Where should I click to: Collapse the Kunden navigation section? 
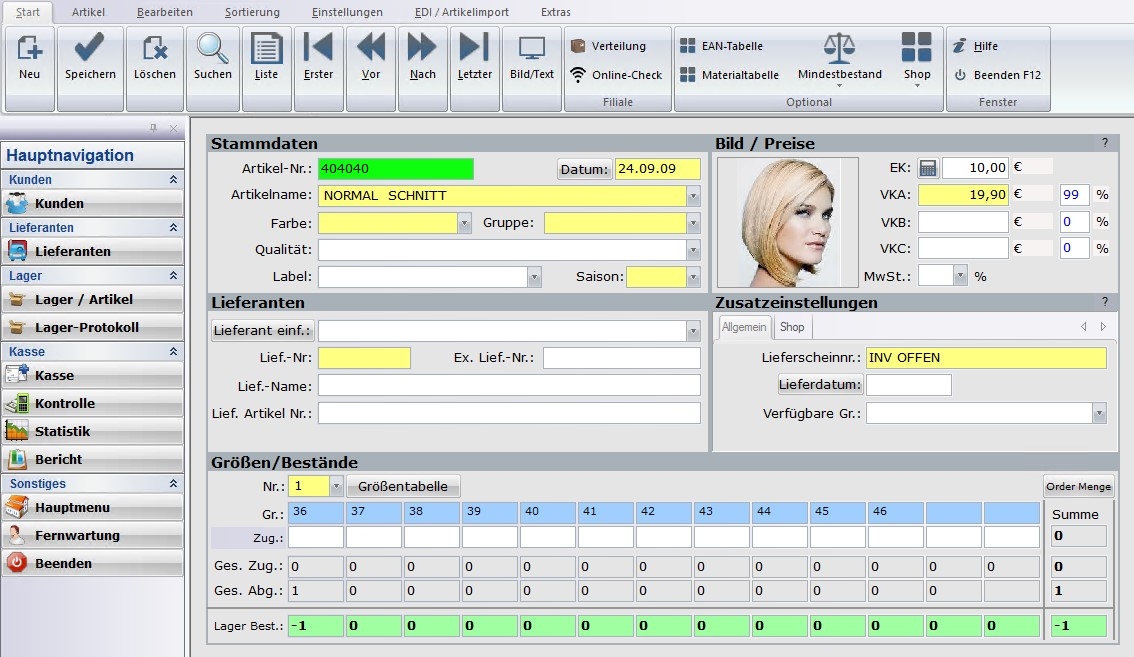tap(174, 179)
